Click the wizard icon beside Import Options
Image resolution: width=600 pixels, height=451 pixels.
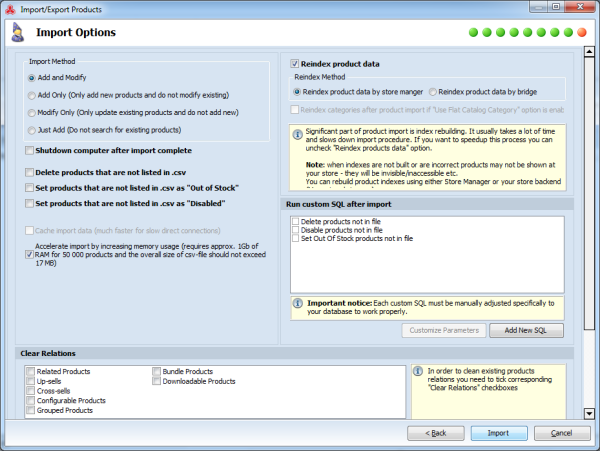pyautogui.click(x=17, y=33)
